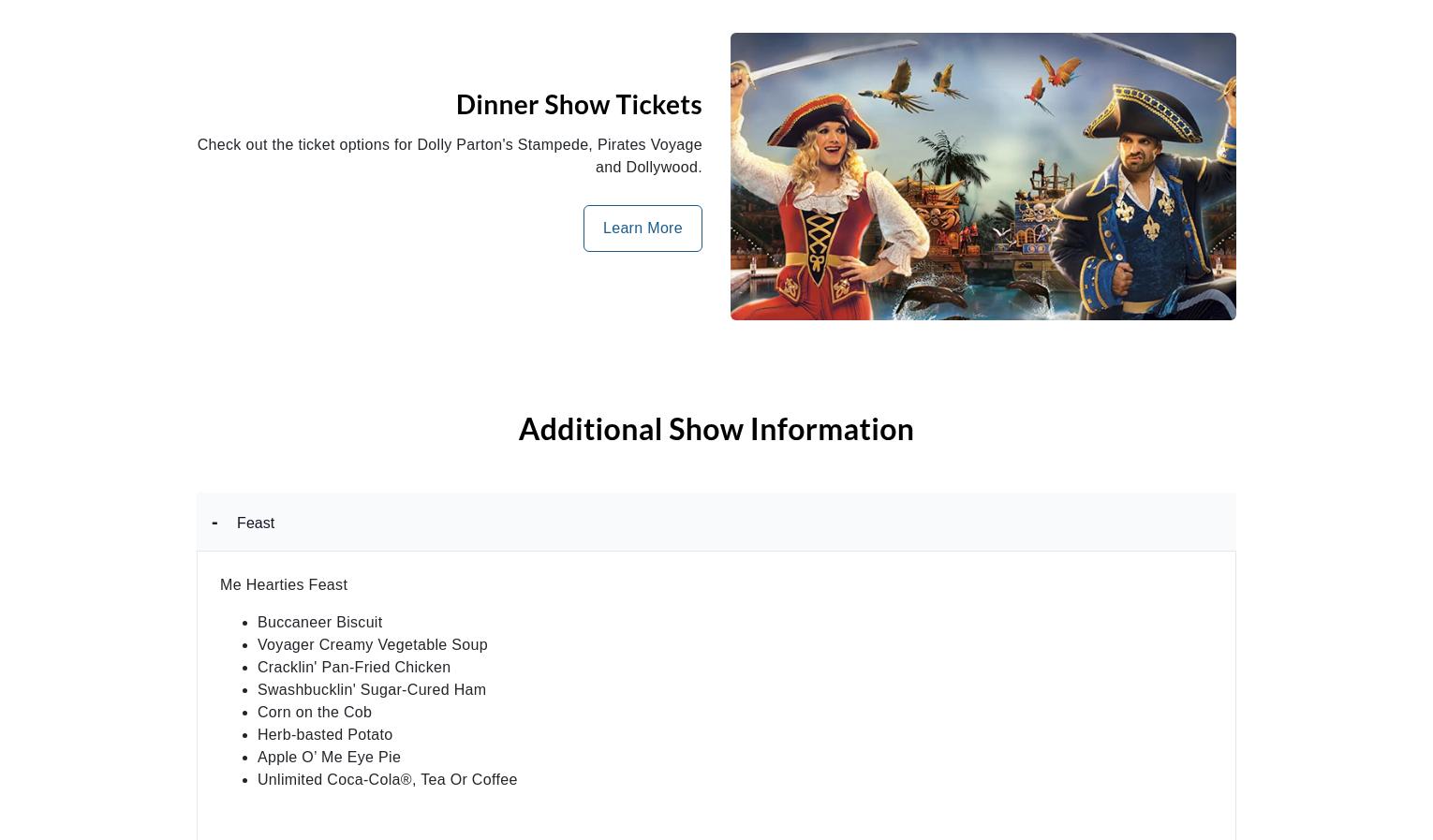Click Cracklin' Pan-Fried Chicken list item
This screenshot has width=1433, height=840.
point(353,668)
